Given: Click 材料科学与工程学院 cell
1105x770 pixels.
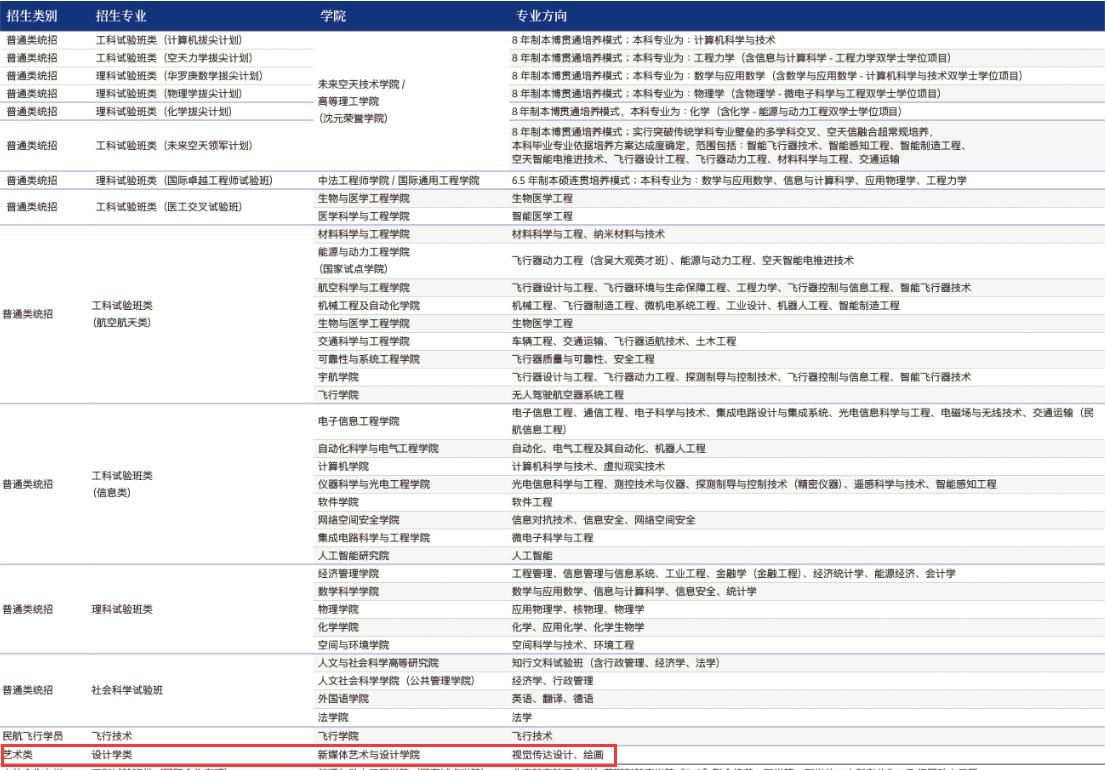Looking at the screenshot, I should [x=364, y=234].
